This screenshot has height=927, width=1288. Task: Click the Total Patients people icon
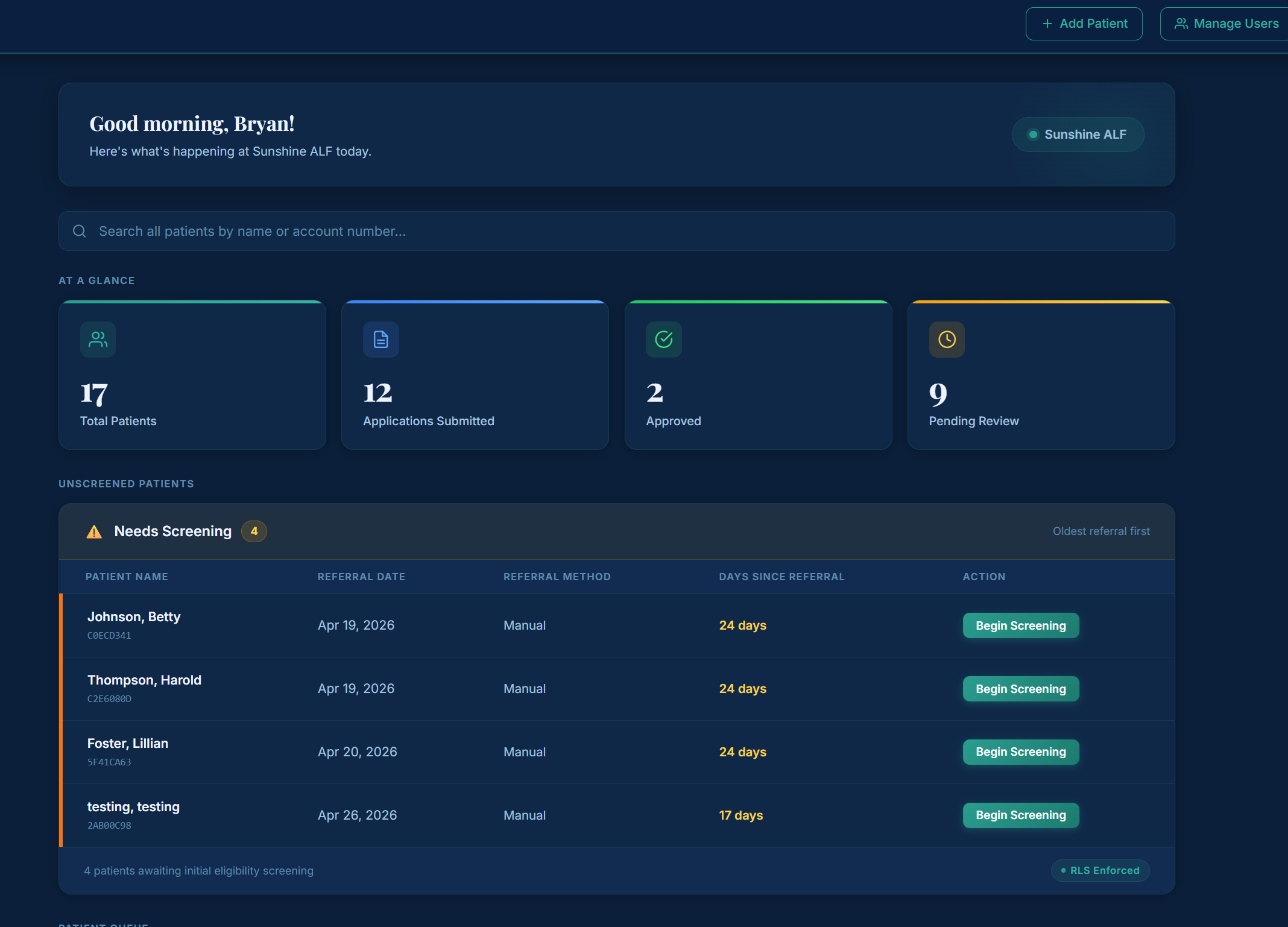[x=98, y=340]
